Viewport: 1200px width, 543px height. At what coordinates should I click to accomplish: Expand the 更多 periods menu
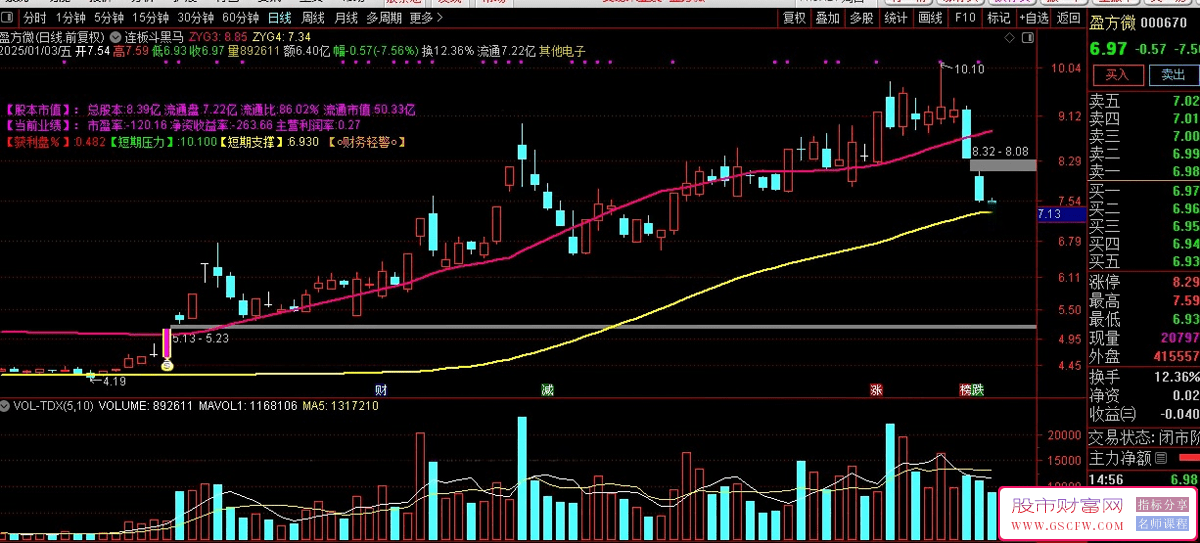coord(425,18)
